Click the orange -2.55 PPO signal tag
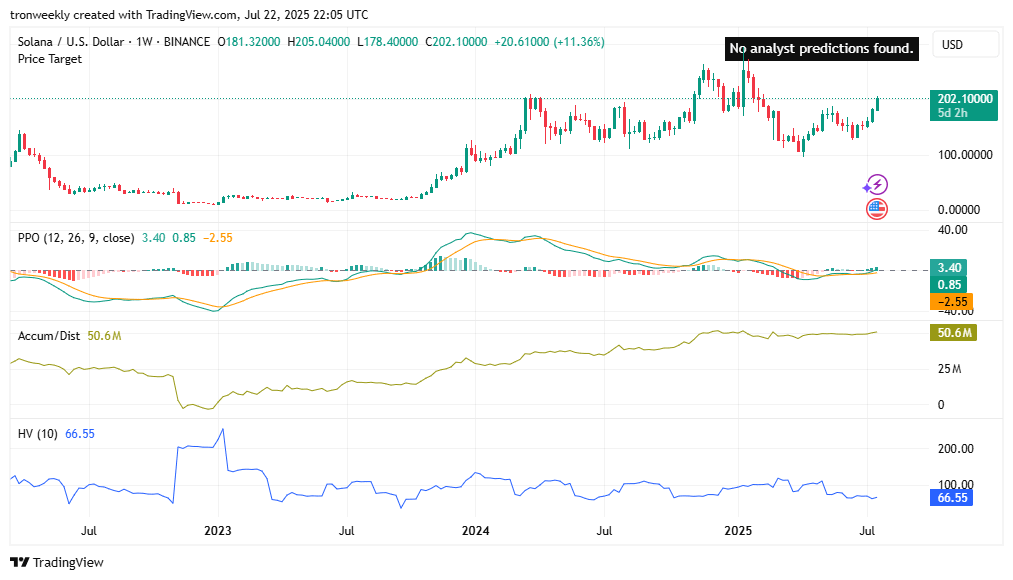 [952, 302]
